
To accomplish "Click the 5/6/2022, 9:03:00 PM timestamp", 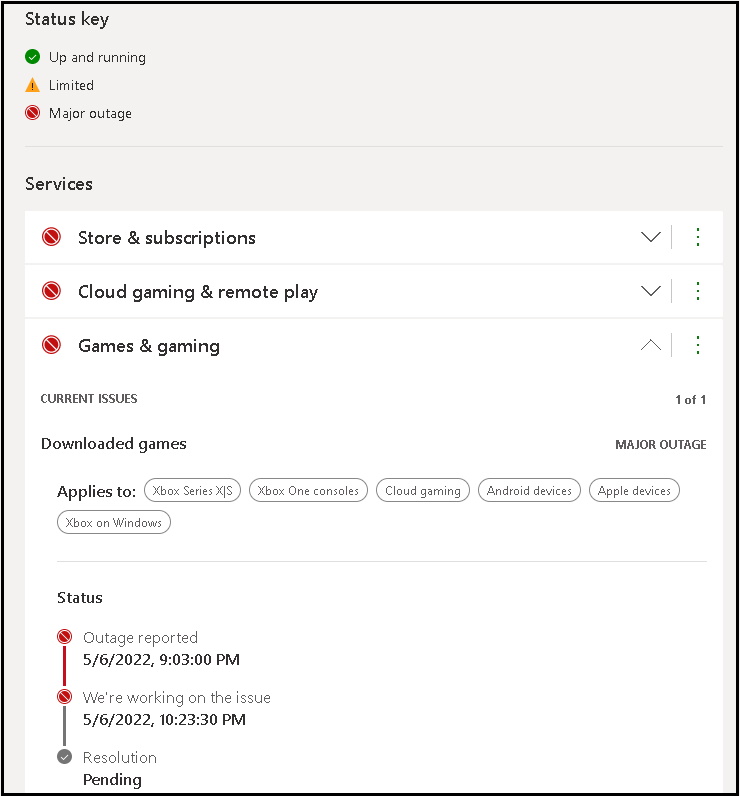I will pyautogui.click(x=161, y=659).
